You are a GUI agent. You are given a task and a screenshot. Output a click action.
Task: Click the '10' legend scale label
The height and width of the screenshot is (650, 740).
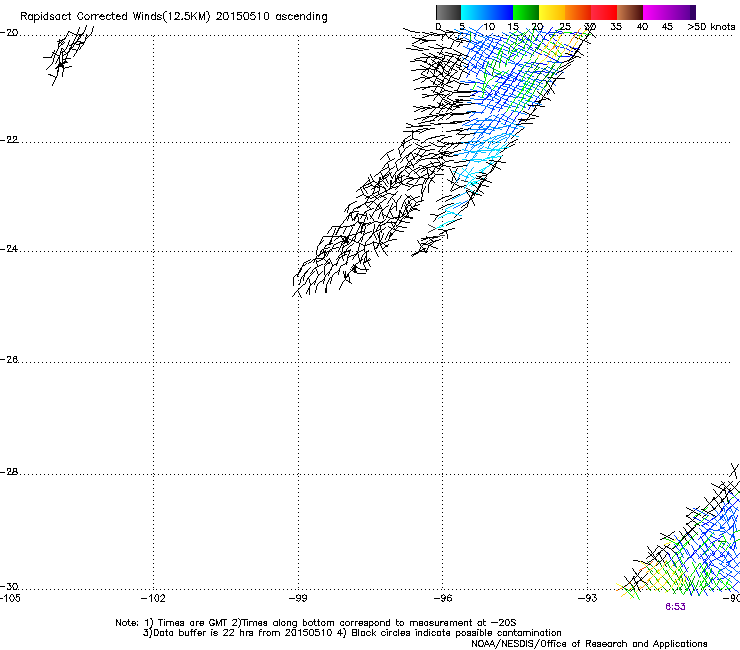pos(489,27)
